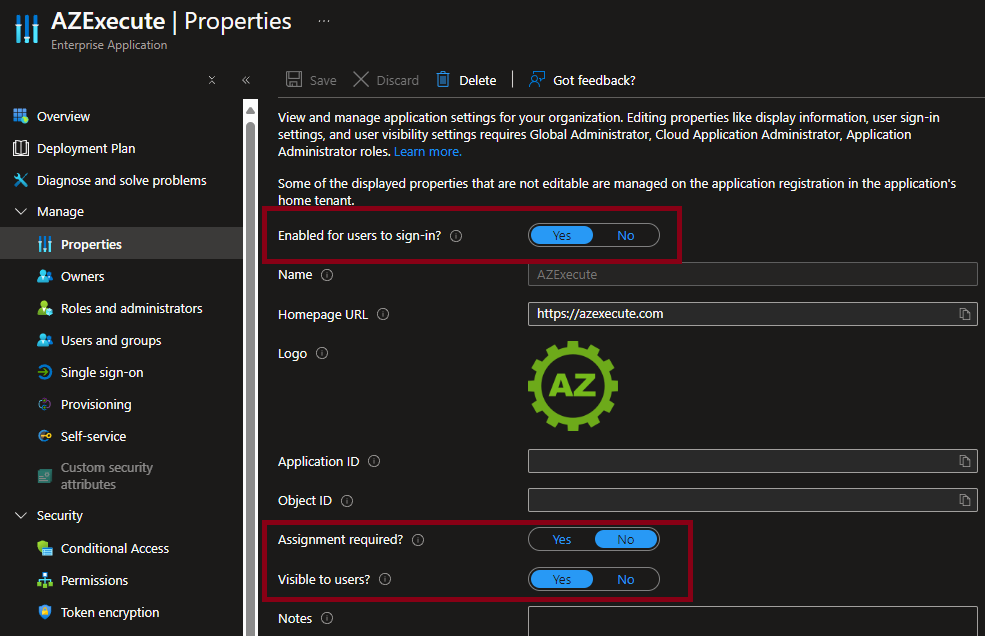
Task: Copy the Homepage URL with copy icon
Action: tap(965, 314)
